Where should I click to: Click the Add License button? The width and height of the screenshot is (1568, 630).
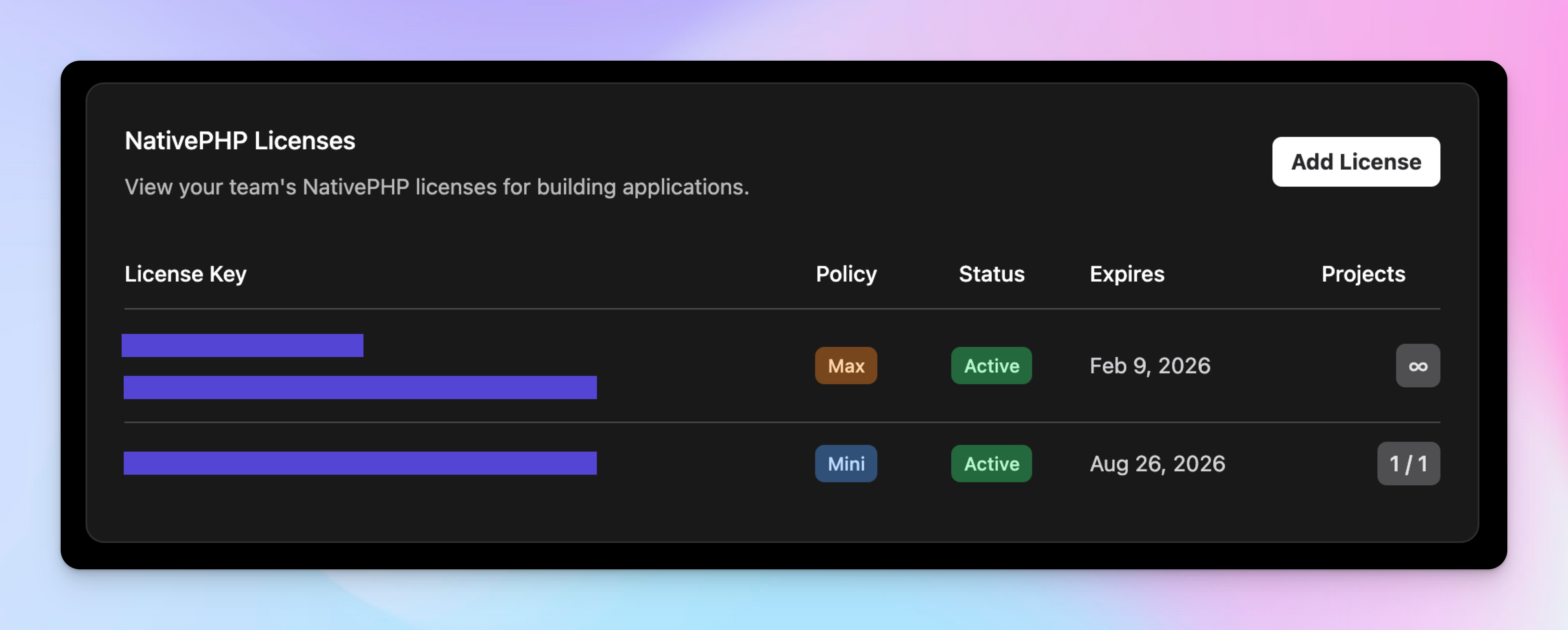point(1356,162)
